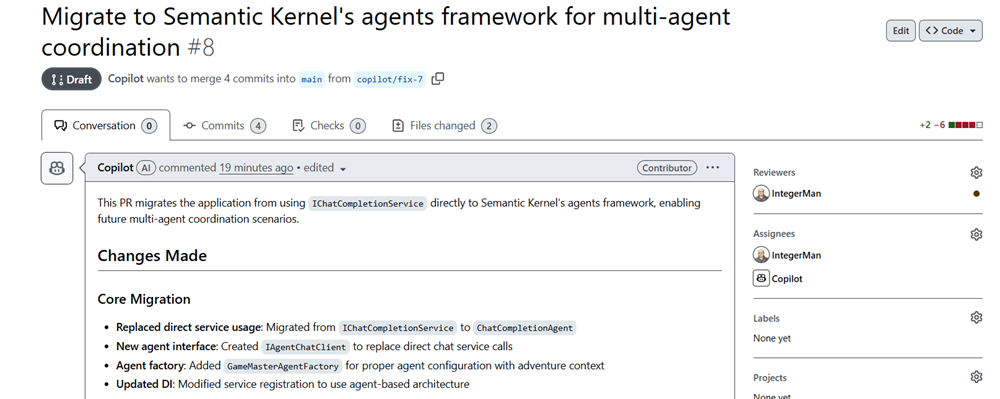The width and height of the screenshot is (1000, 399).
Task: Switch to the Commits tab
Action: (x=224, y=126)
